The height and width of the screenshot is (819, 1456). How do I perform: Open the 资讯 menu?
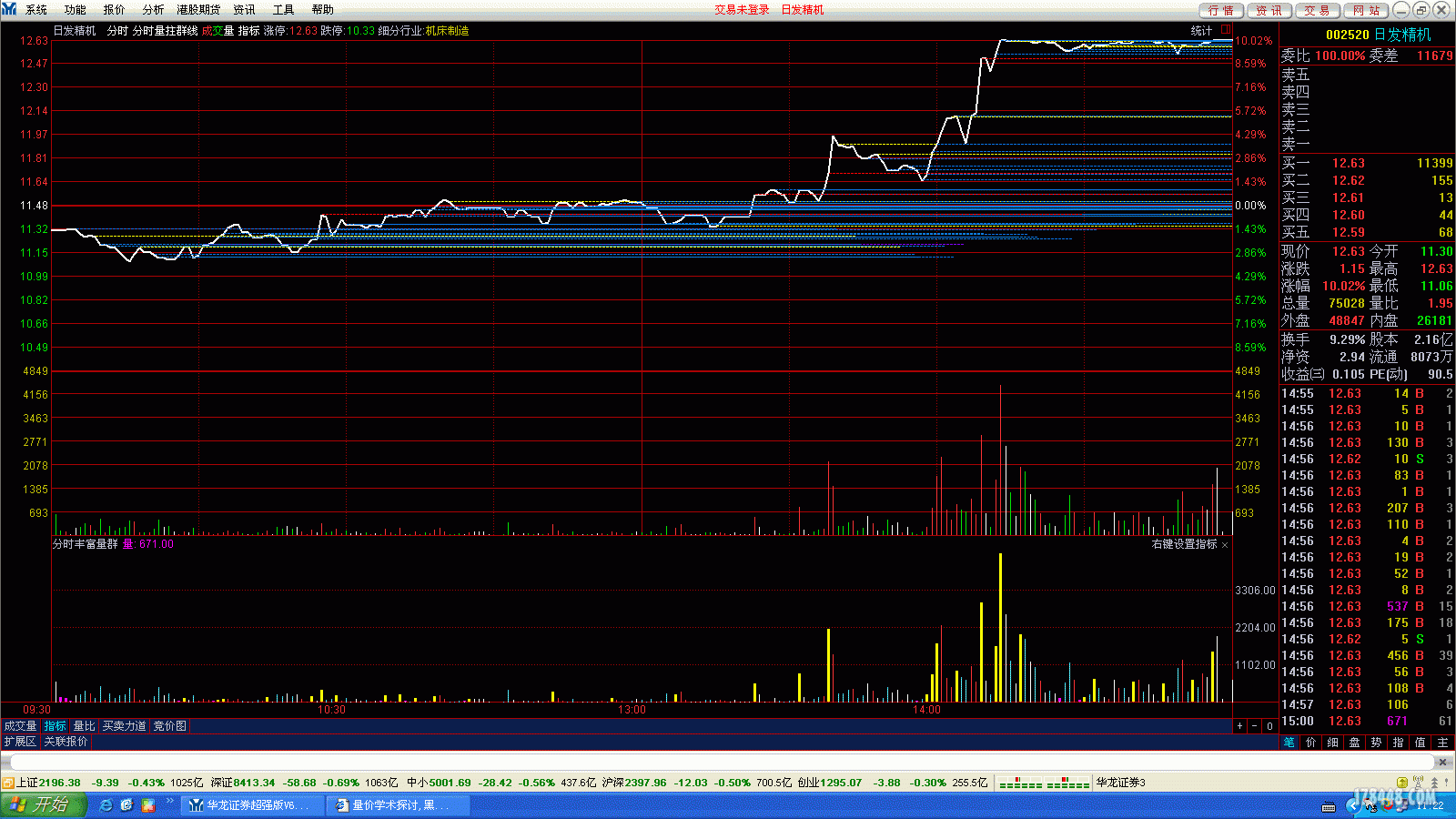click(244, 10)
